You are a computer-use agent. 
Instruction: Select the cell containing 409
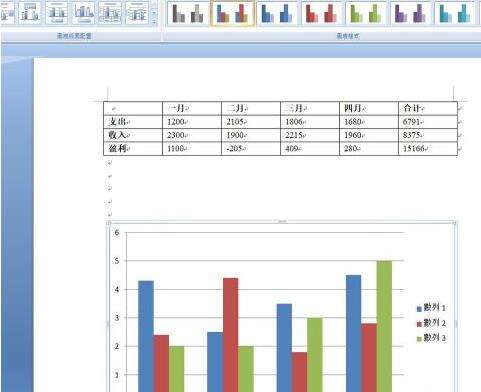pyautogui.click(x=310, y=148)
